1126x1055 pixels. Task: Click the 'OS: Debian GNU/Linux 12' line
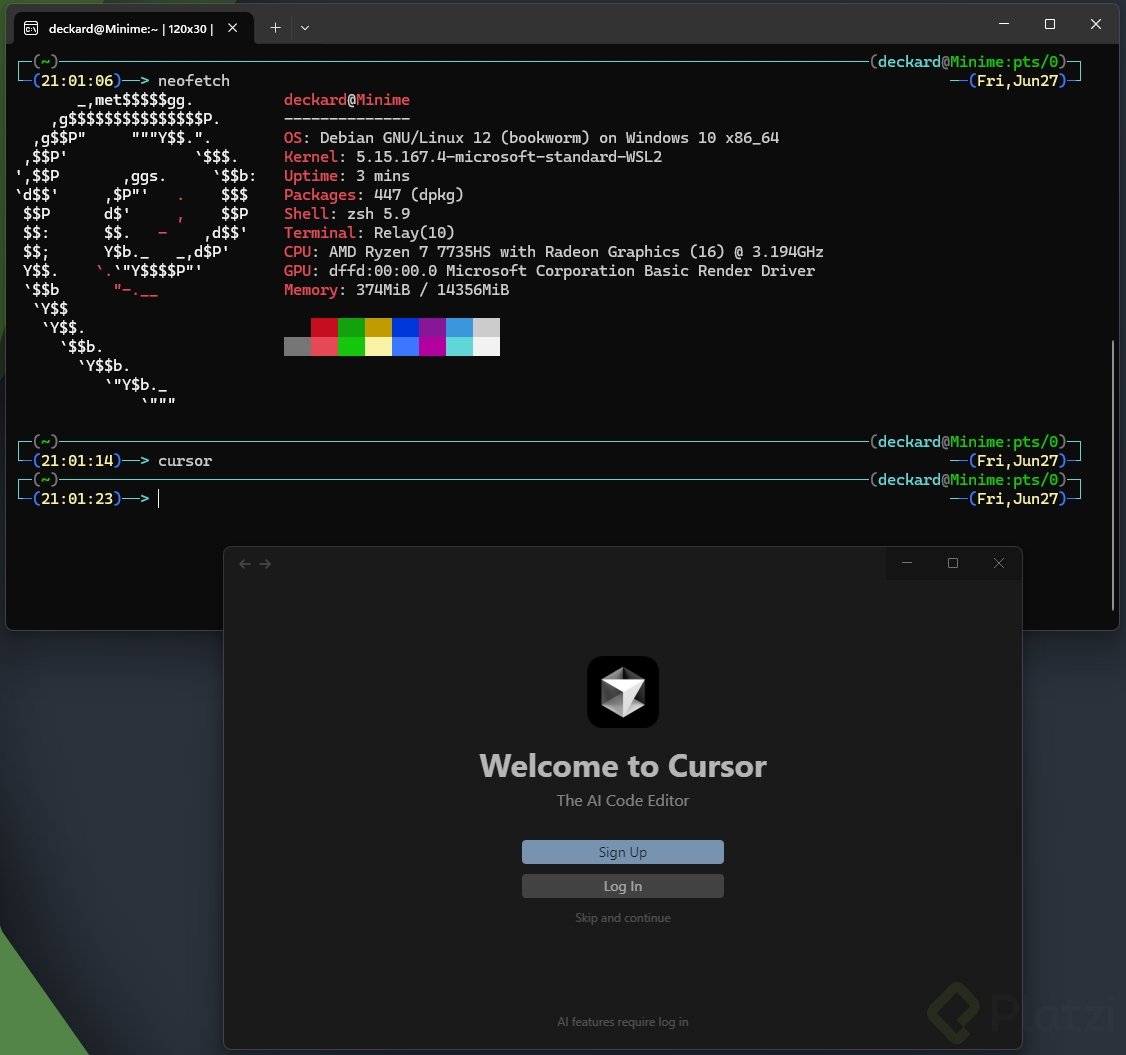pos(531,137)
